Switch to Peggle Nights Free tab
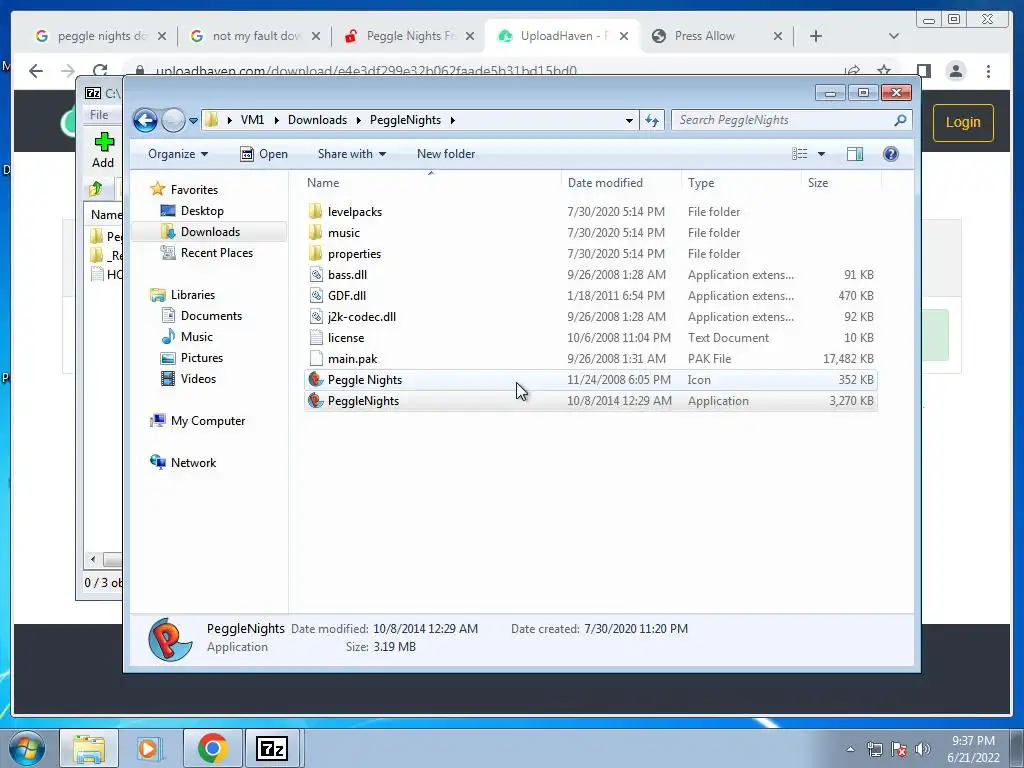The width and height of the screenshot is (1024, 768). coord(409,36)
